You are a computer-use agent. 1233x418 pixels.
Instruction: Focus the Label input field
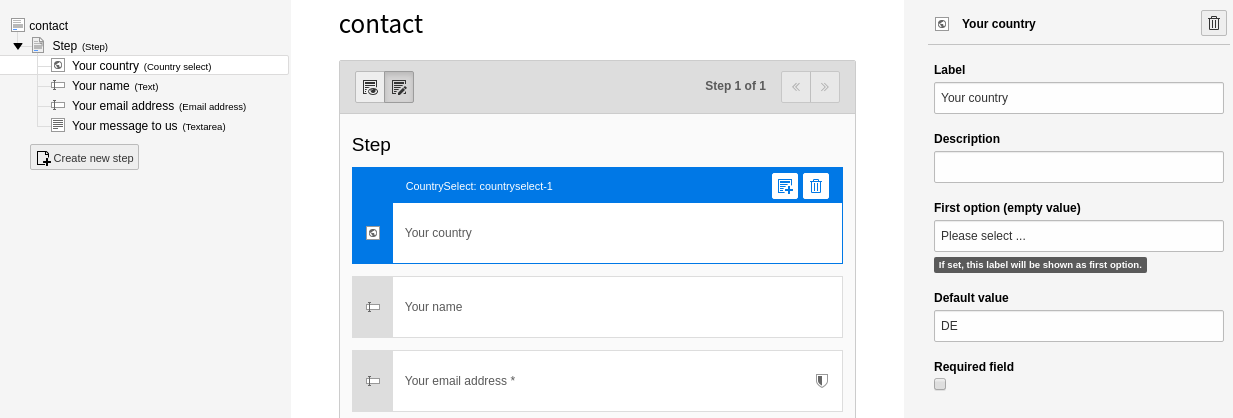(1079, 98)
